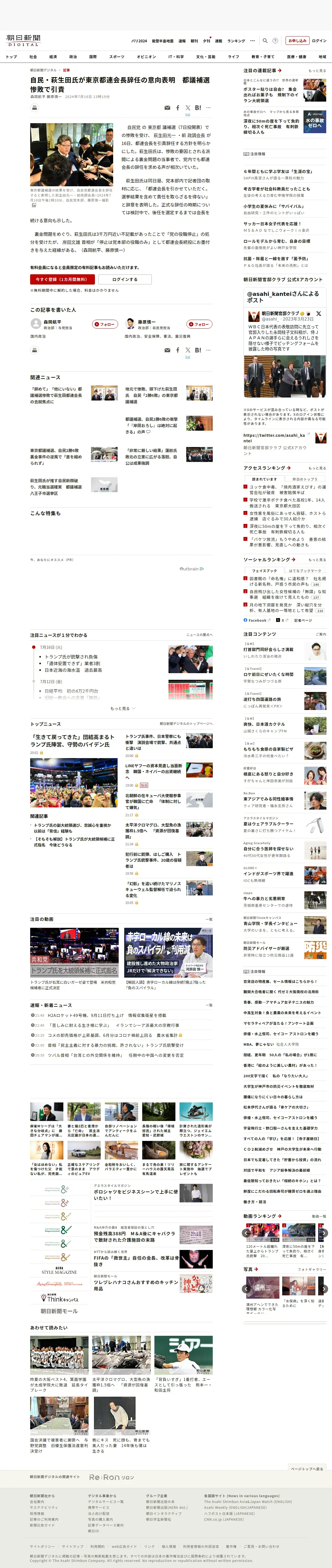Click ログイン link in header
Image resolution: width=332 pixels, height=1568 pixels.
[x=319, y=41]
